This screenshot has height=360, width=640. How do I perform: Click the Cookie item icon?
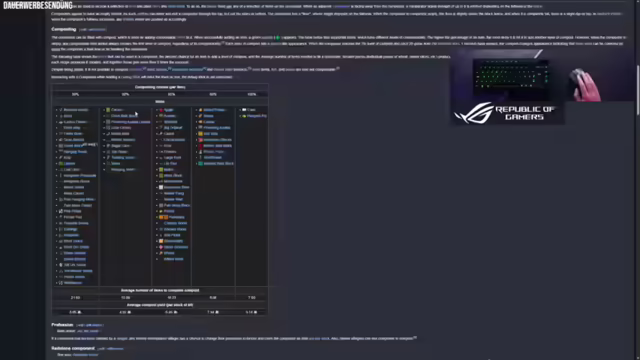[x=200, y=122]
